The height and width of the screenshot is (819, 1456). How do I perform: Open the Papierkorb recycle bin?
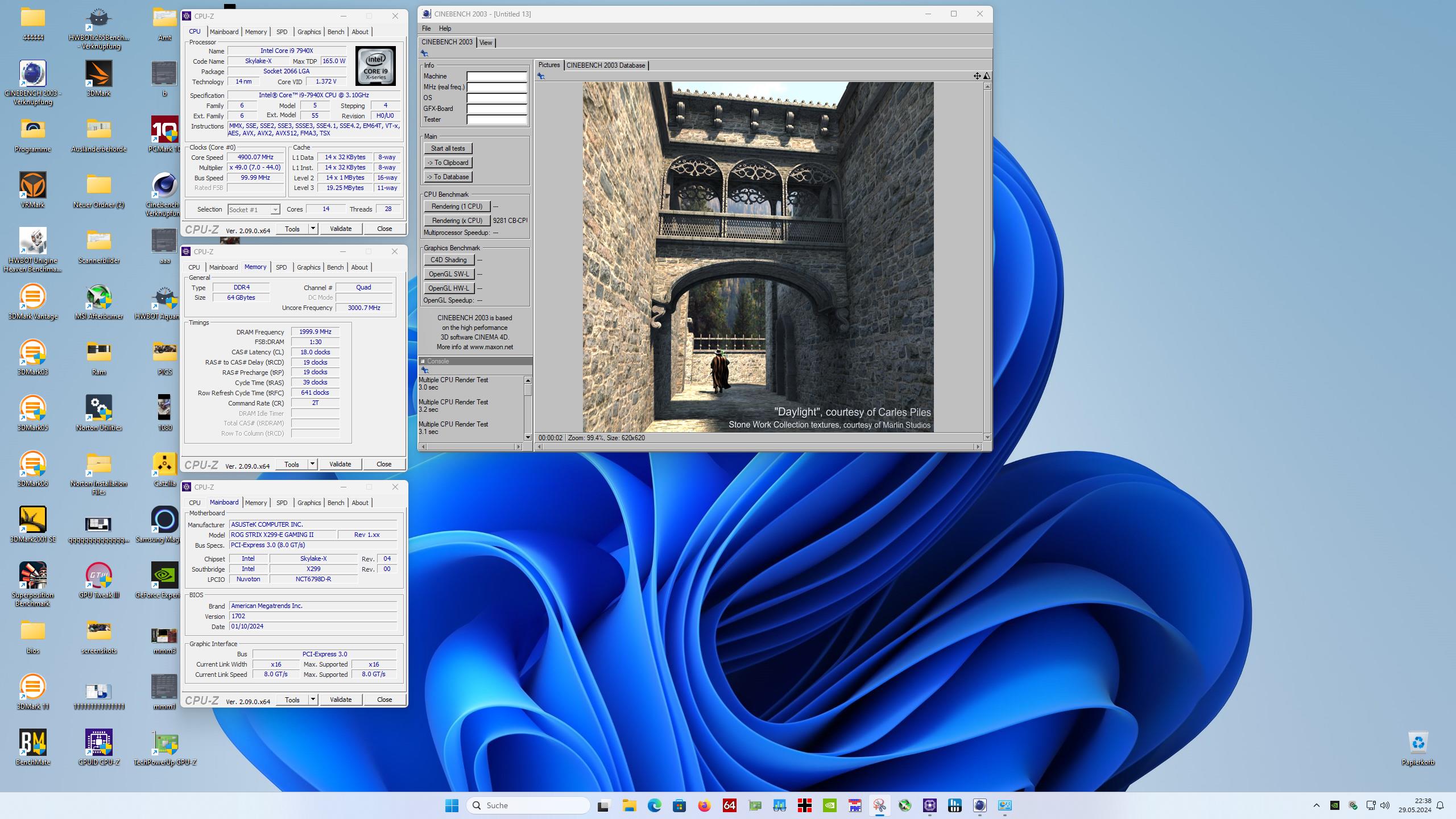click(1418, 747)
